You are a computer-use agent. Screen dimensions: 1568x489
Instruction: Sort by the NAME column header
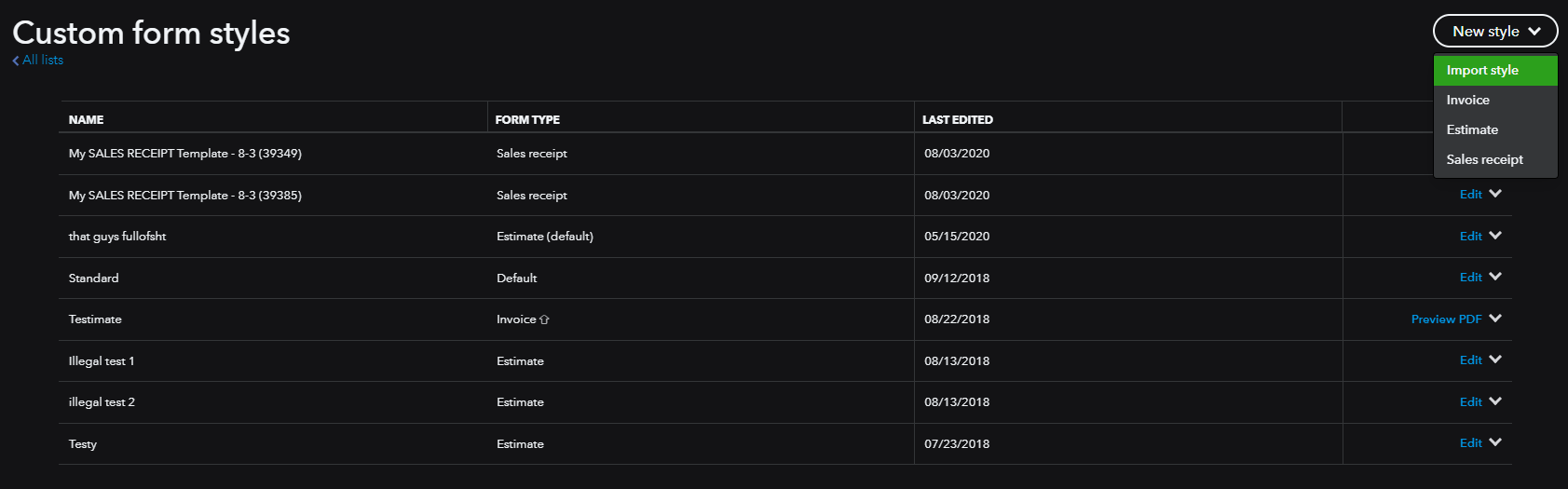tap(87, 120)
